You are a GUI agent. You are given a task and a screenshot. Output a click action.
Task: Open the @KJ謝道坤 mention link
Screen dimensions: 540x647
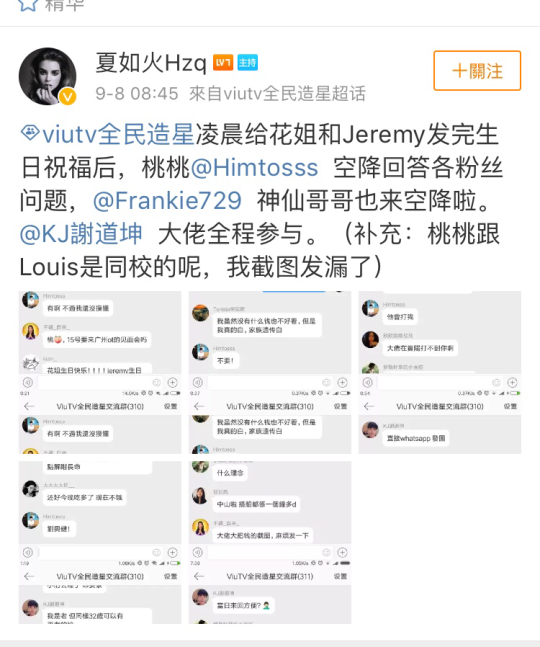coord(81,234)
